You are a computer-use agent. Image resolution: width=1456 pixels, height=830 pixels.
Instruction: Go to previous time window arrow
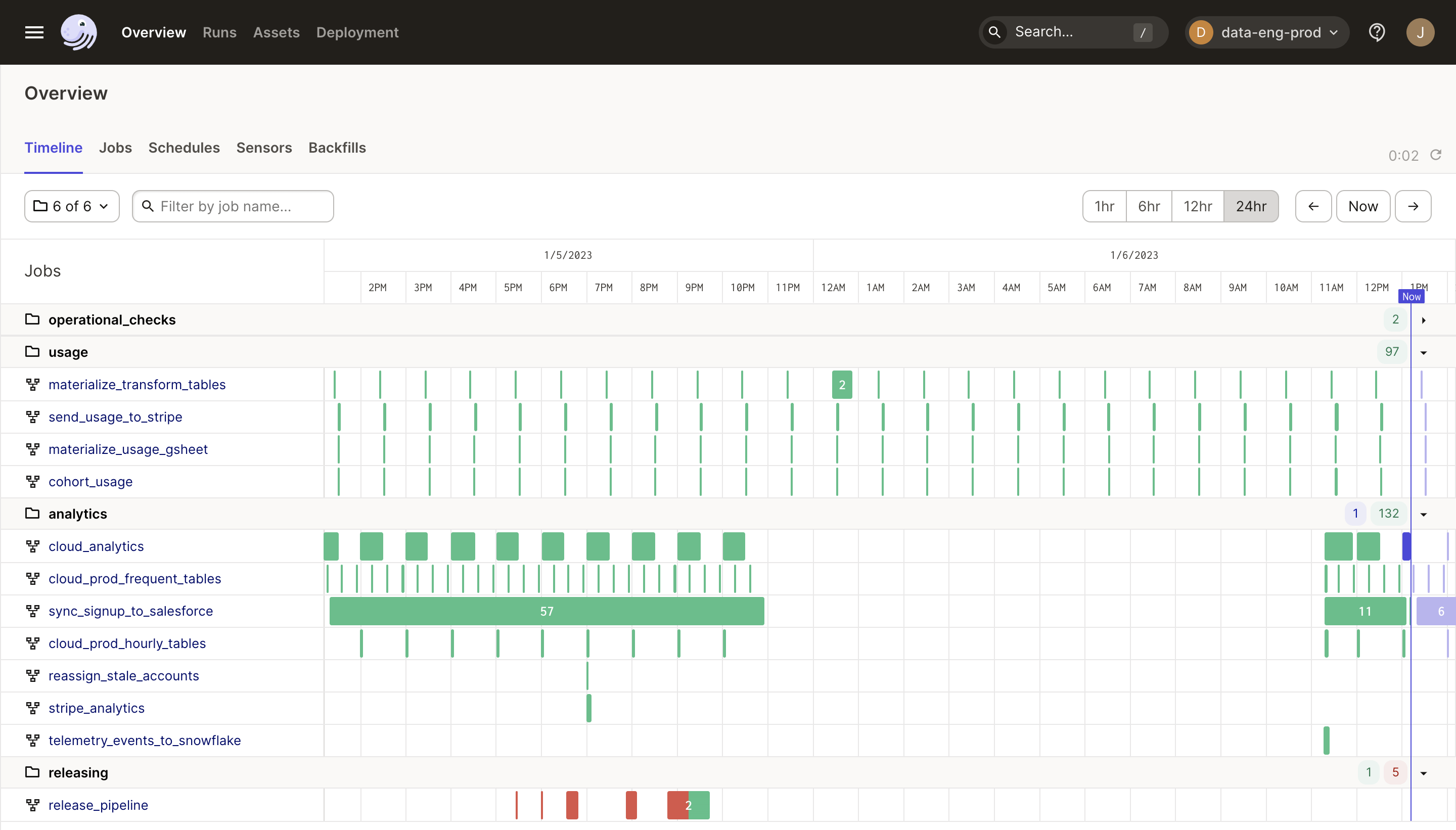click(1313, 206)
